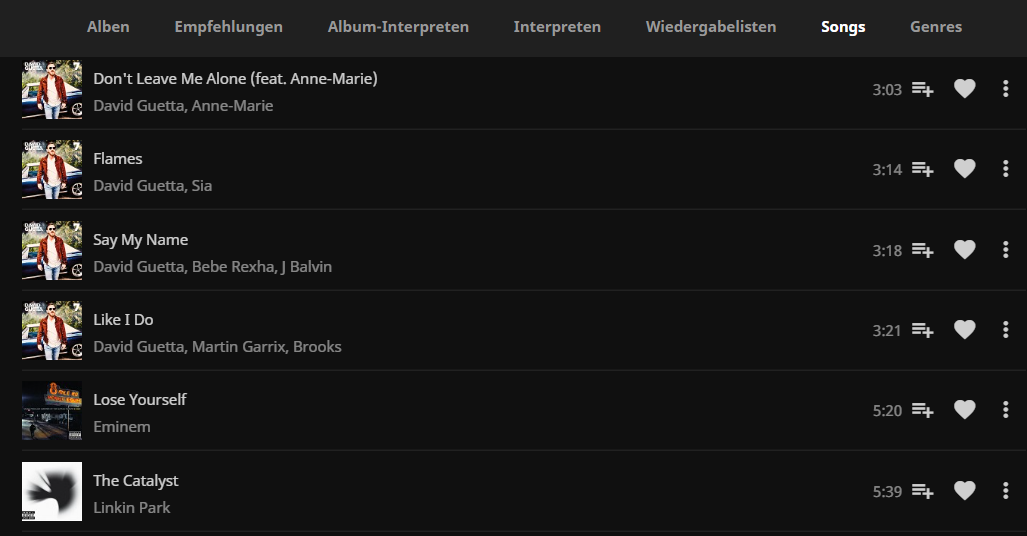Add Don't Leave Me Alone to playlist

922,88
